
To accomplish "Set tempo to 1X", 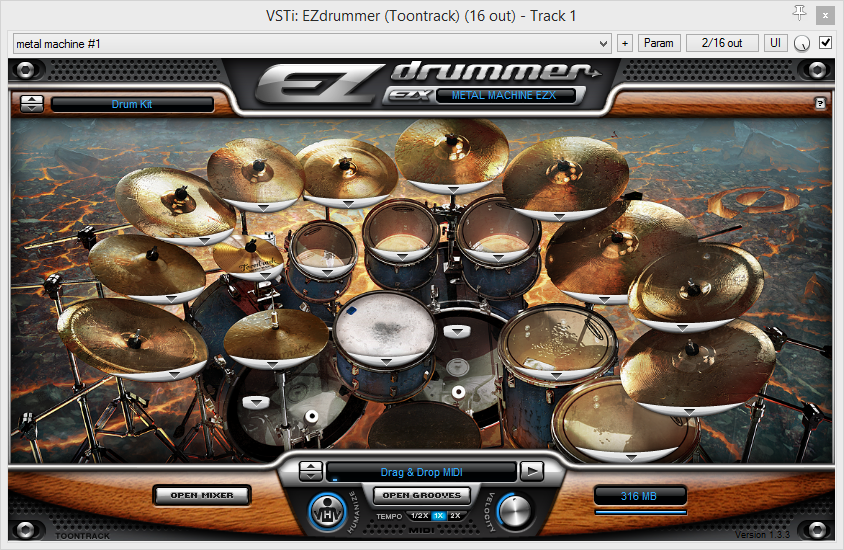I will click(439, 516).
